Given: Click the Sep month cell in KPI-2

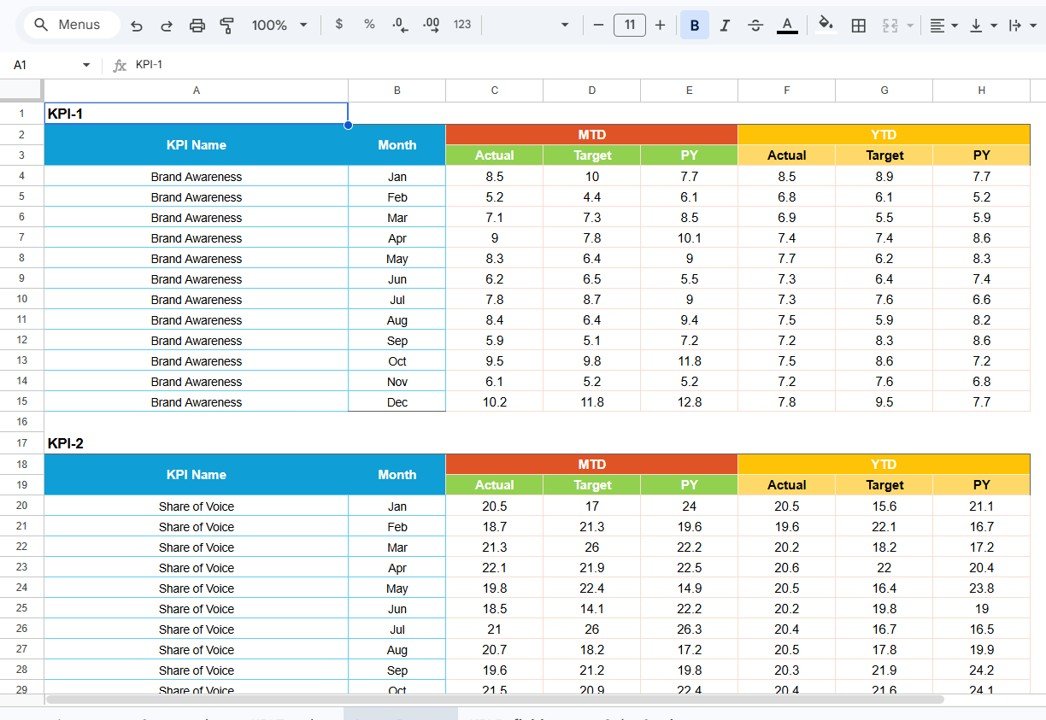Looking at the screenshot, I should pos(397,671).
